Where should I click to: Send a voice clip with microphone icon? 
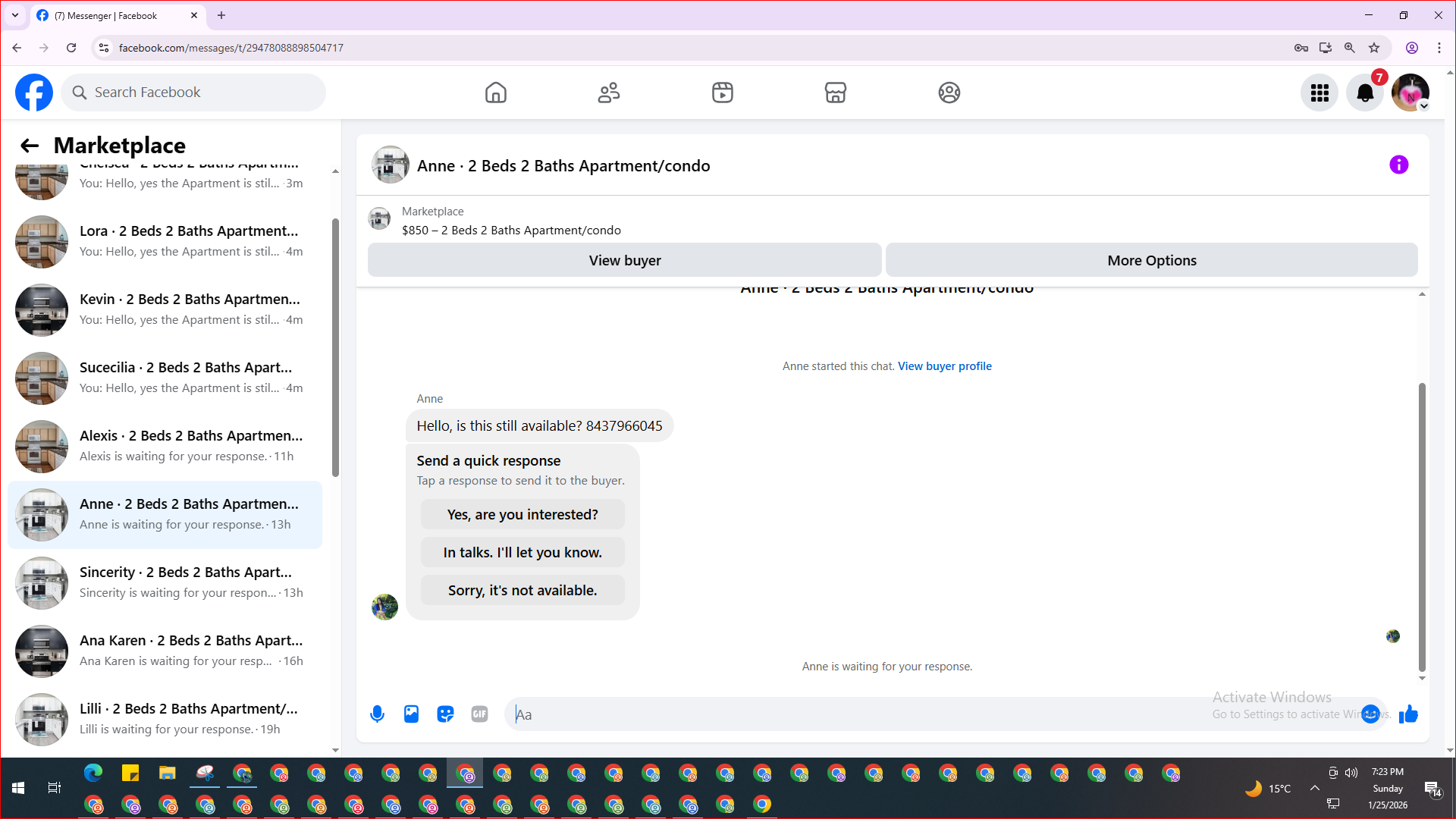(x=377, y=714)
